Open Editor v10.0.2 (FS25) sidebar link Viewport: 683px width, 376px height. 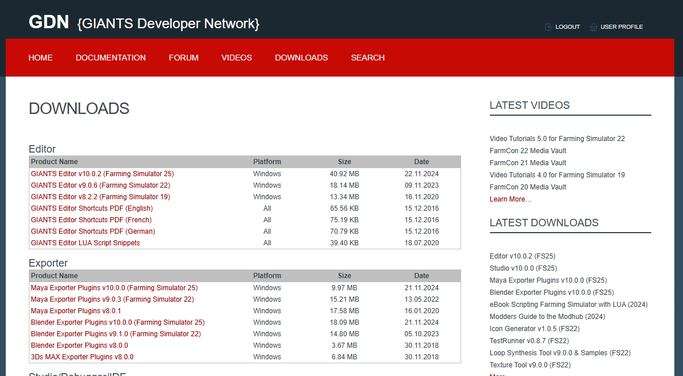coord(523,256)
